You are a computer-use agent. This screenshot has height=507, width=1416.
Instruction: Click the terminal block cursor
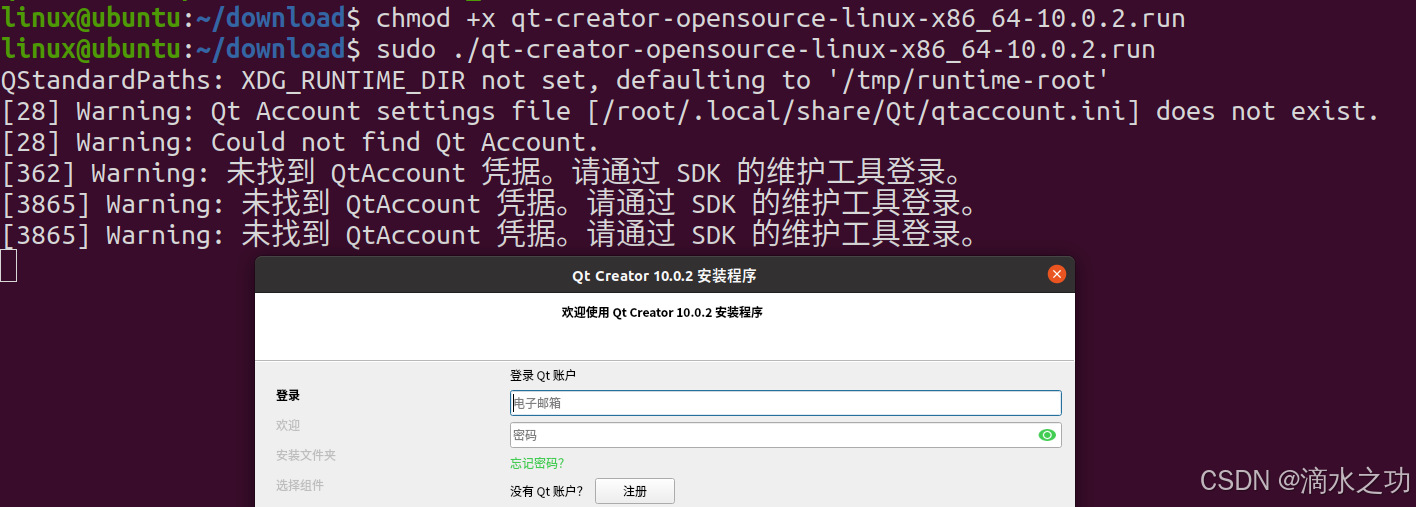(x=9, y=266)
